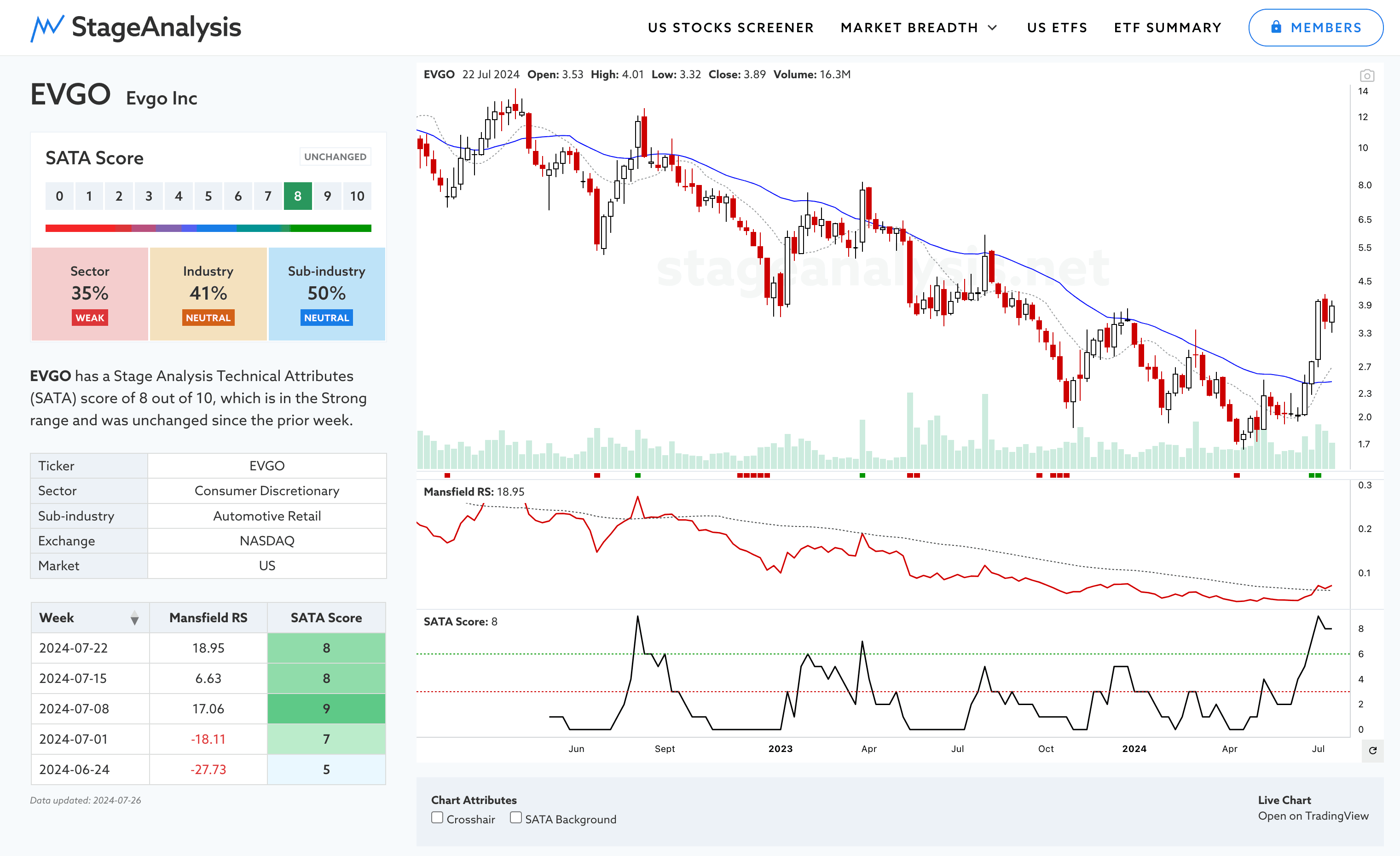Click the Sector 35% Weak tile
This screenshot has width=1400, height=856.
point(90,294)
